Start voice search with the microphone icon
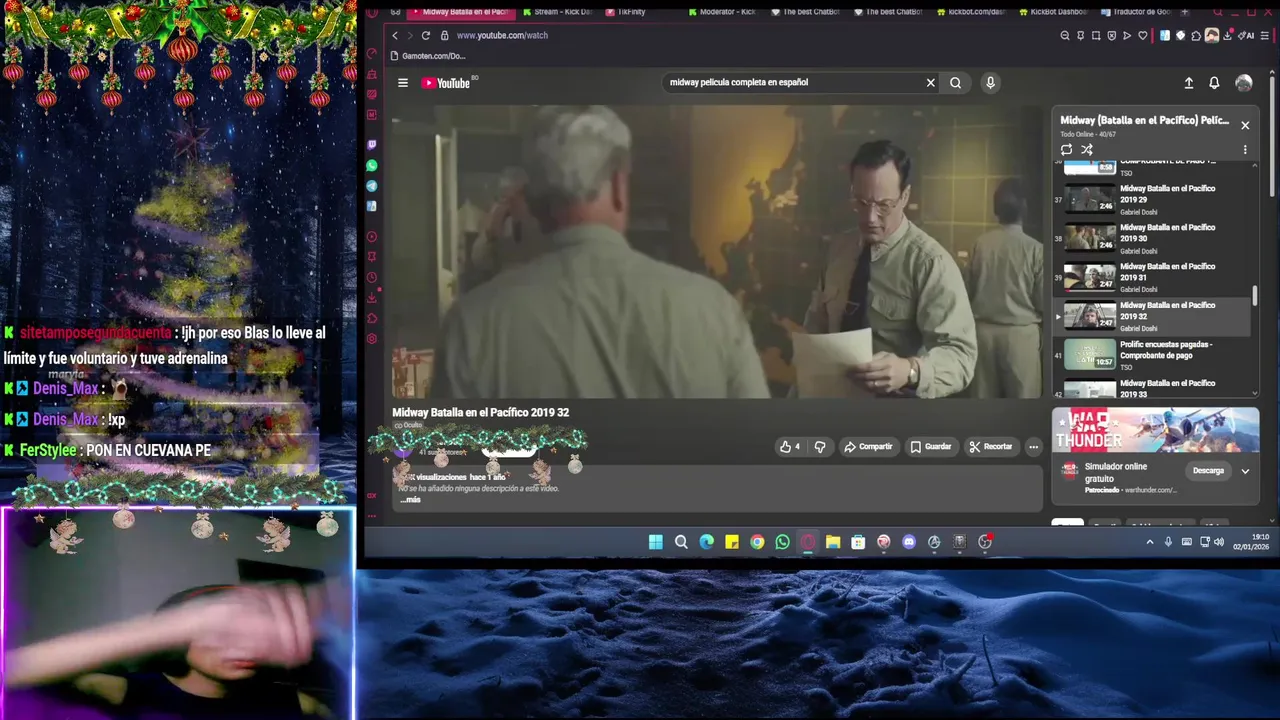This screenshot has height=720, width=1280. coord(990,83)
